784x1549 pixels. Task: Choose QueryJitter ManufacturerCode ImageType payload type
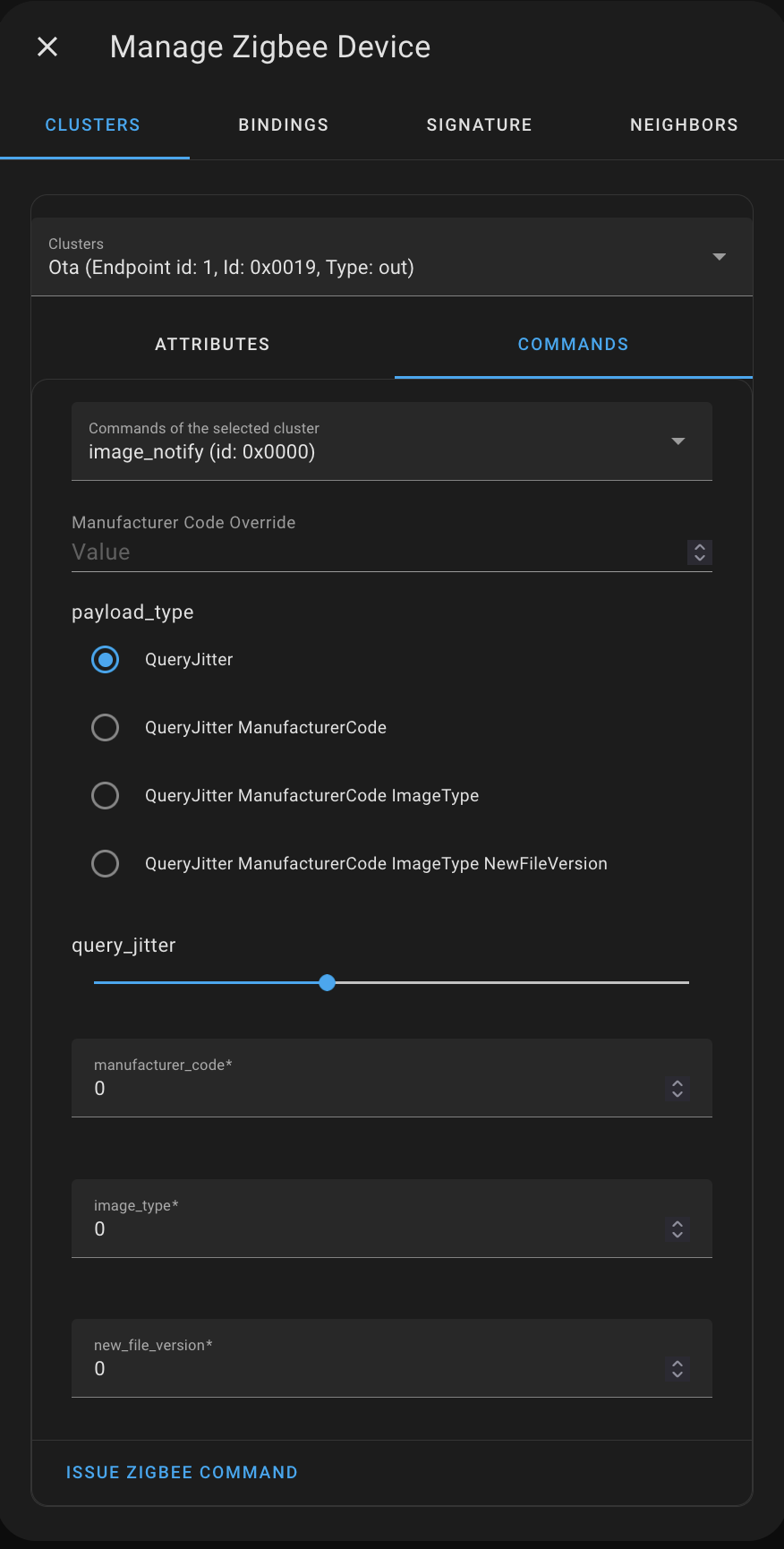(106, 795)
